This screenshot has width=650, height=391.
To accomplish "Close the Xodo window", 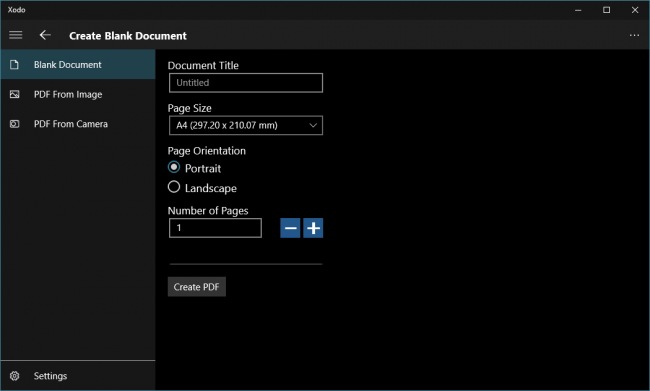I will (635, 10).
